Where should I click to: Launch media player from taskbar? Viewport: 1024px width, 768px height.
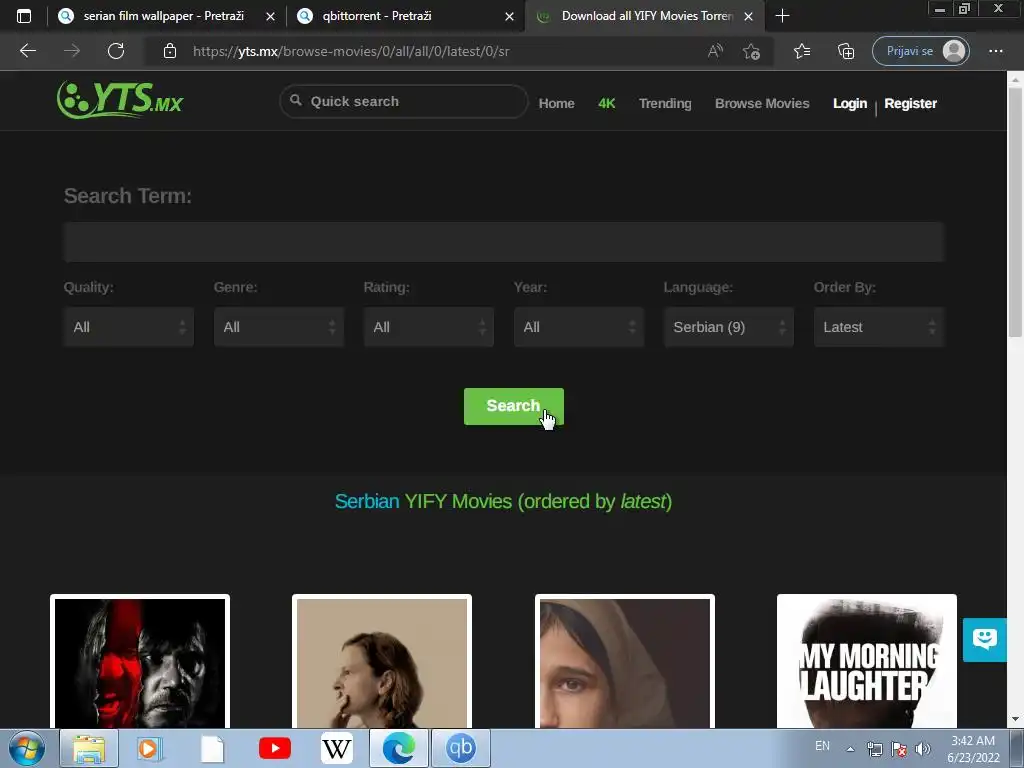[149, 748]
